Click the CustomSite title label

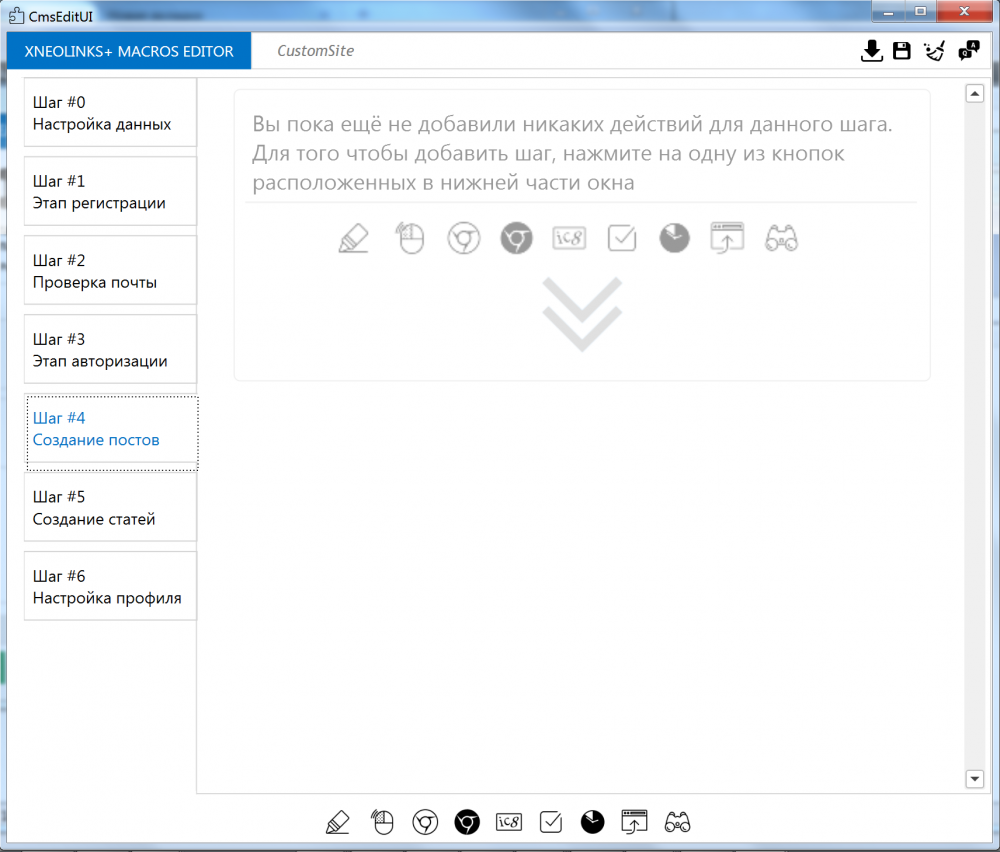click(x=316, y=51)
